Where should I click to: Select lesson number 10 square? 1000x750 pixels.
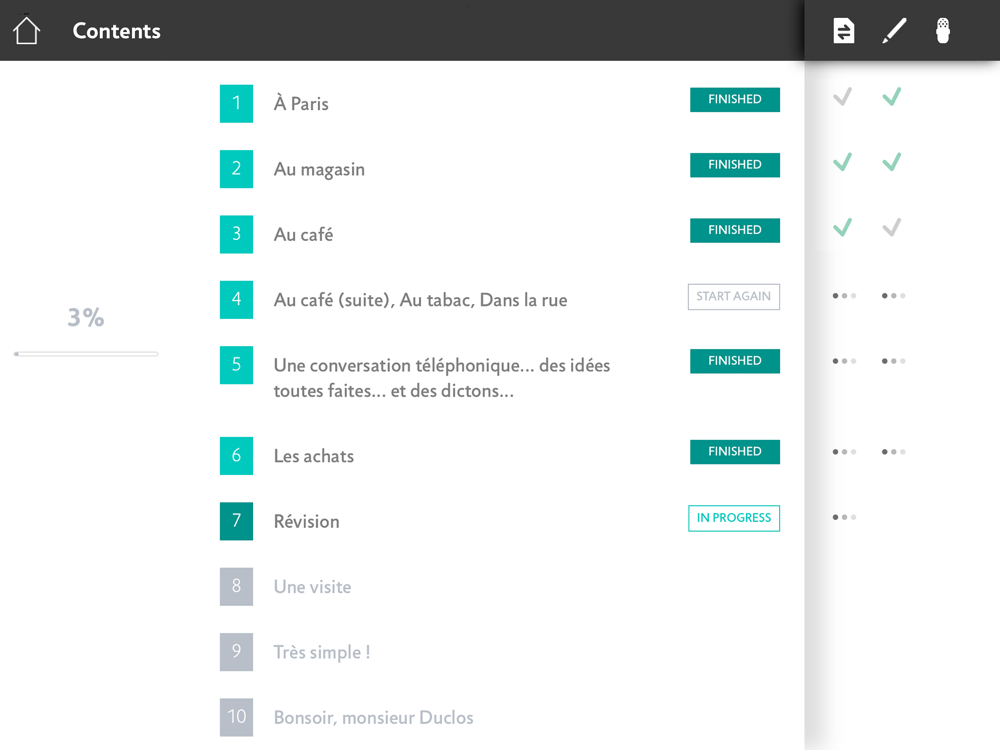(236, 717)
